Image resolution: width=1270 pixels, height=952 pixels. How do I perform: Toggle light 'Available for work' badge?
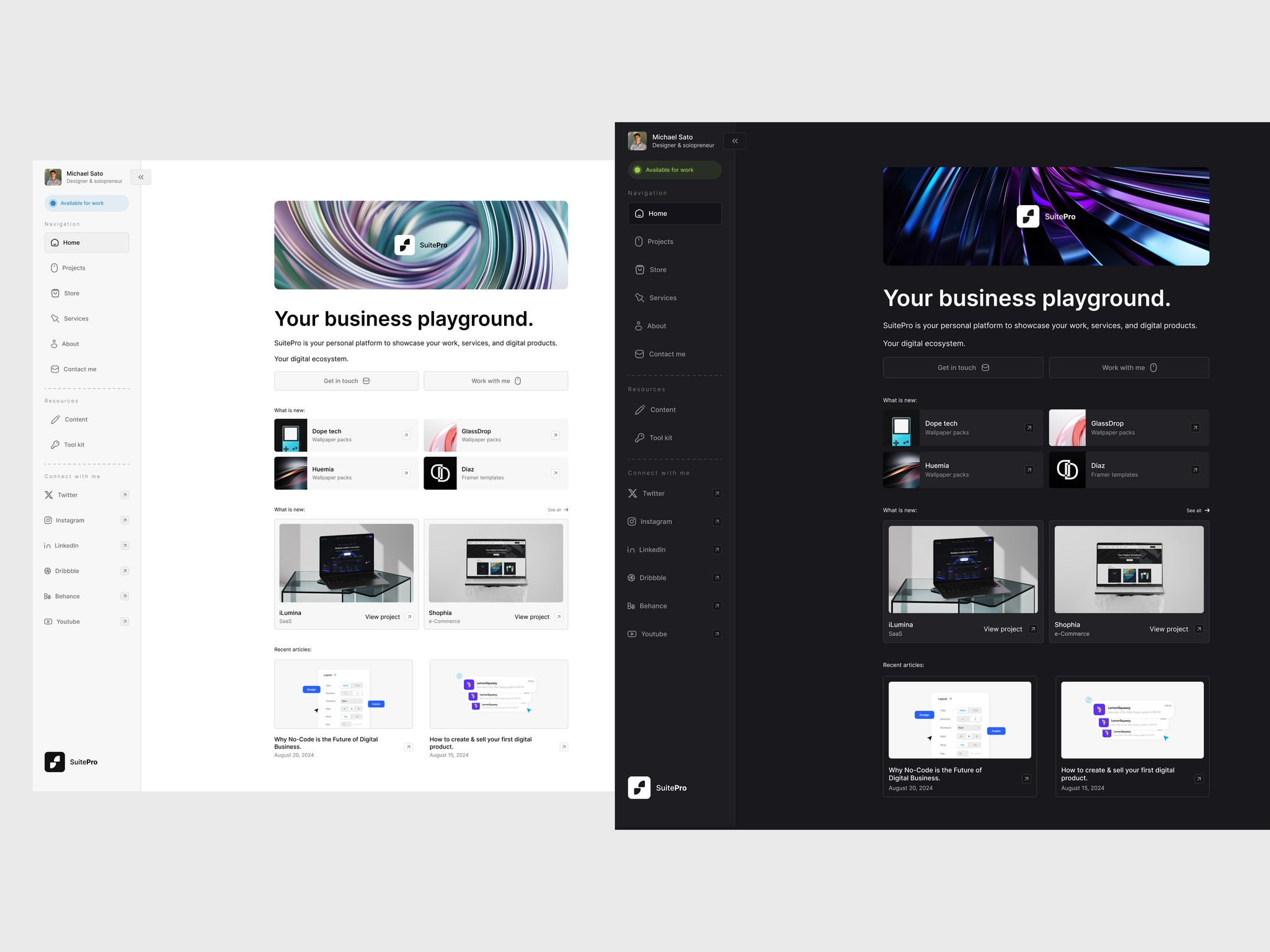86,203
